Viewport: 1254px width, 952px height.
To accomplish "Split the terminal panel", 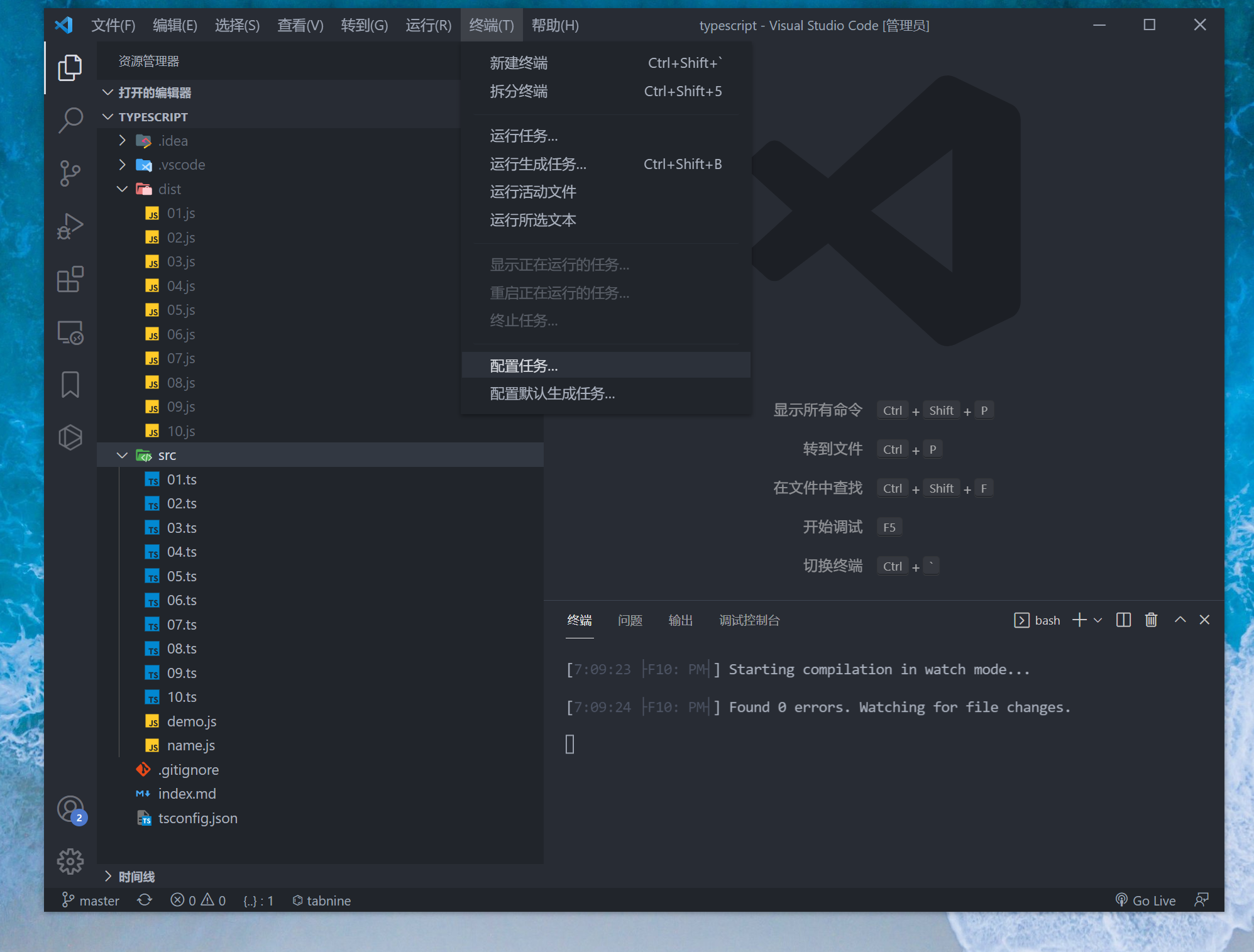I will click(x=1123, y=620).
